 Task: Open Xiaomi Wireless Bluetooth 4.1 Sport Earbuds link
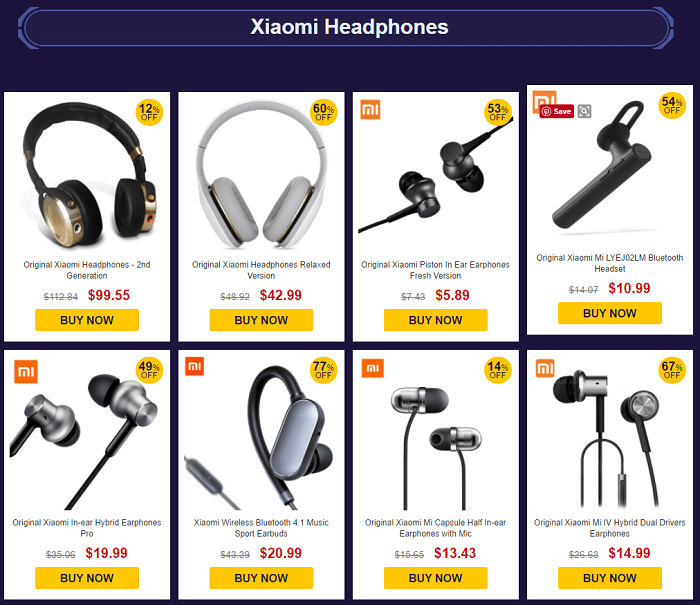pos(261,528)
